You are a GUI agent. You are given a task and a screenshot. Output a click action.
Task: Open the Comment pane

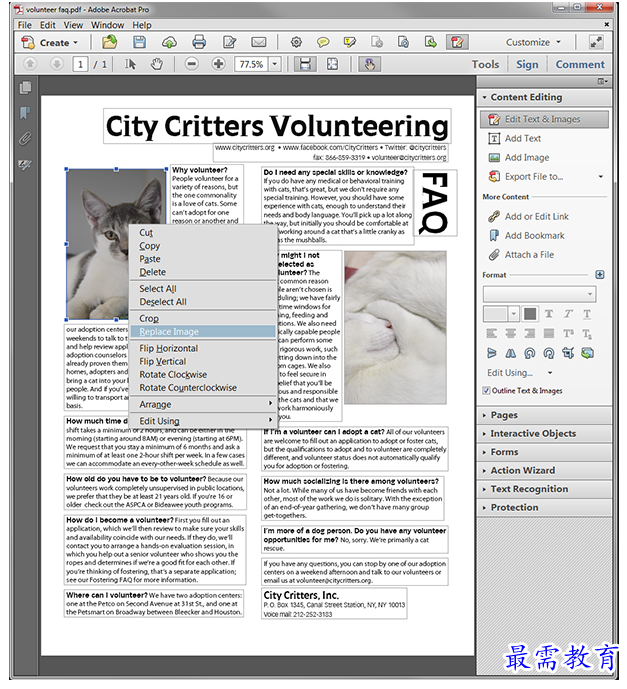[x=580, y=65]
